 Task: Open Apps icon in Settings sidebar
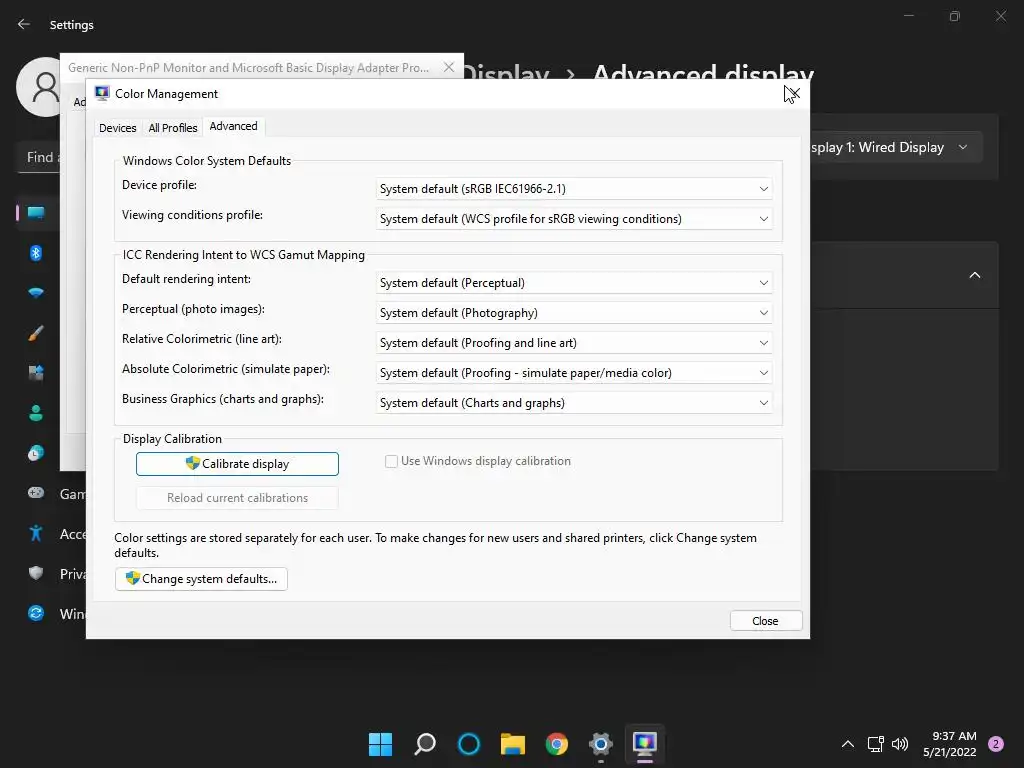click(36, 373)
